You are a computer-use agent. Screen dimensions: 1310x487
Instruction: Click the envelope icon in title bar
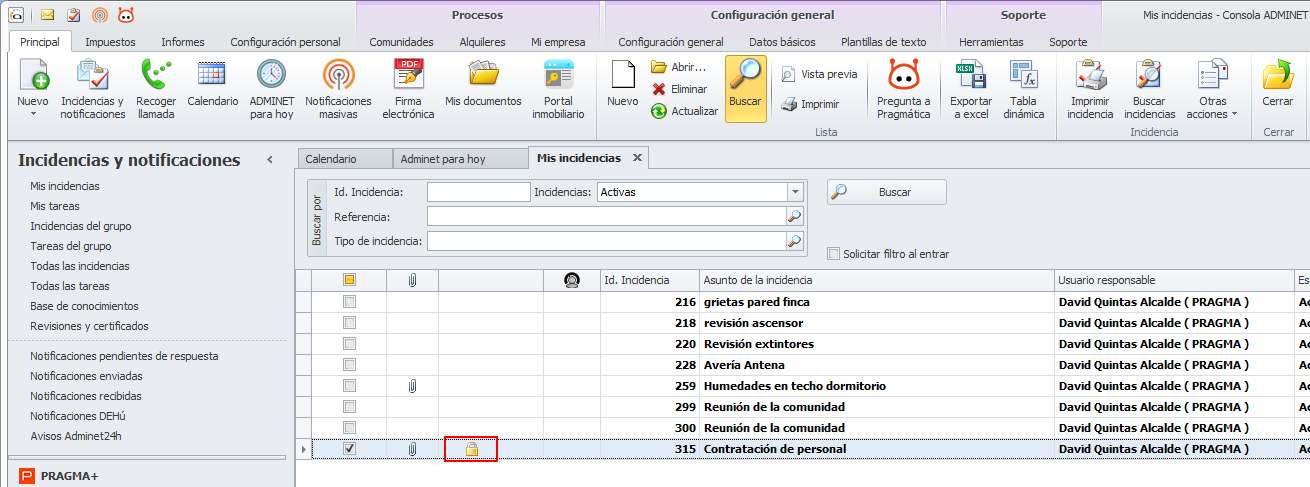click(48, 15)
